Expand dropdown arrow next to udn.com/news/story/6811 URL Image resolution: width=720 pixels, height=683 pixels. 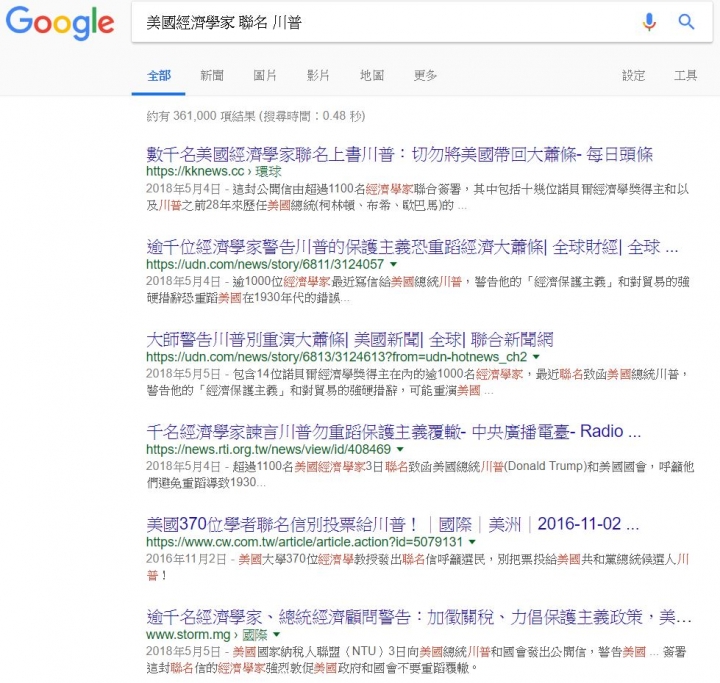pyautogui.click(x=393, y=265)
